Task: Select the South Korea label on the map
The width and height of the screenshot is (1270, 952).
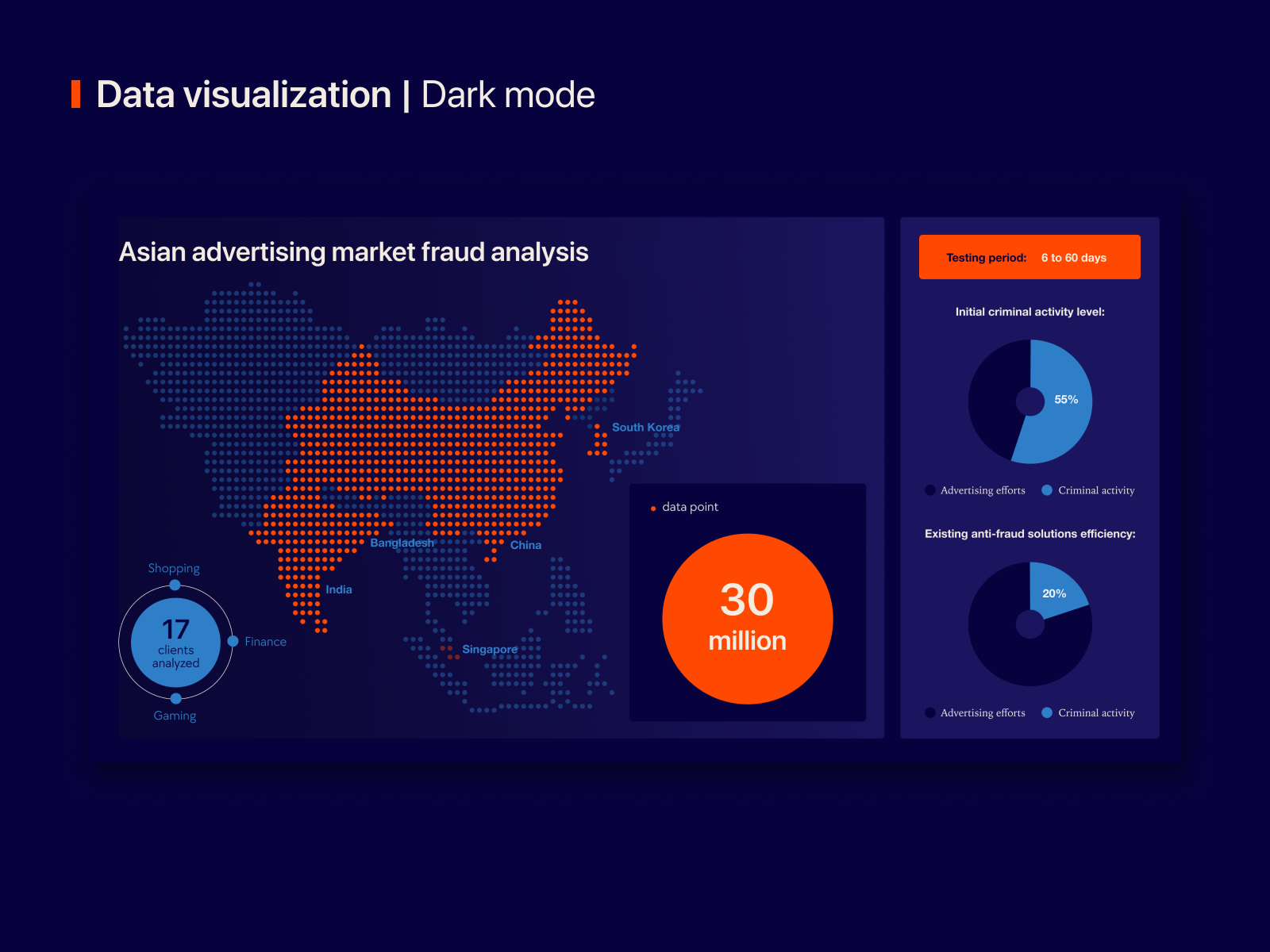Action: (x=646, y=427)
